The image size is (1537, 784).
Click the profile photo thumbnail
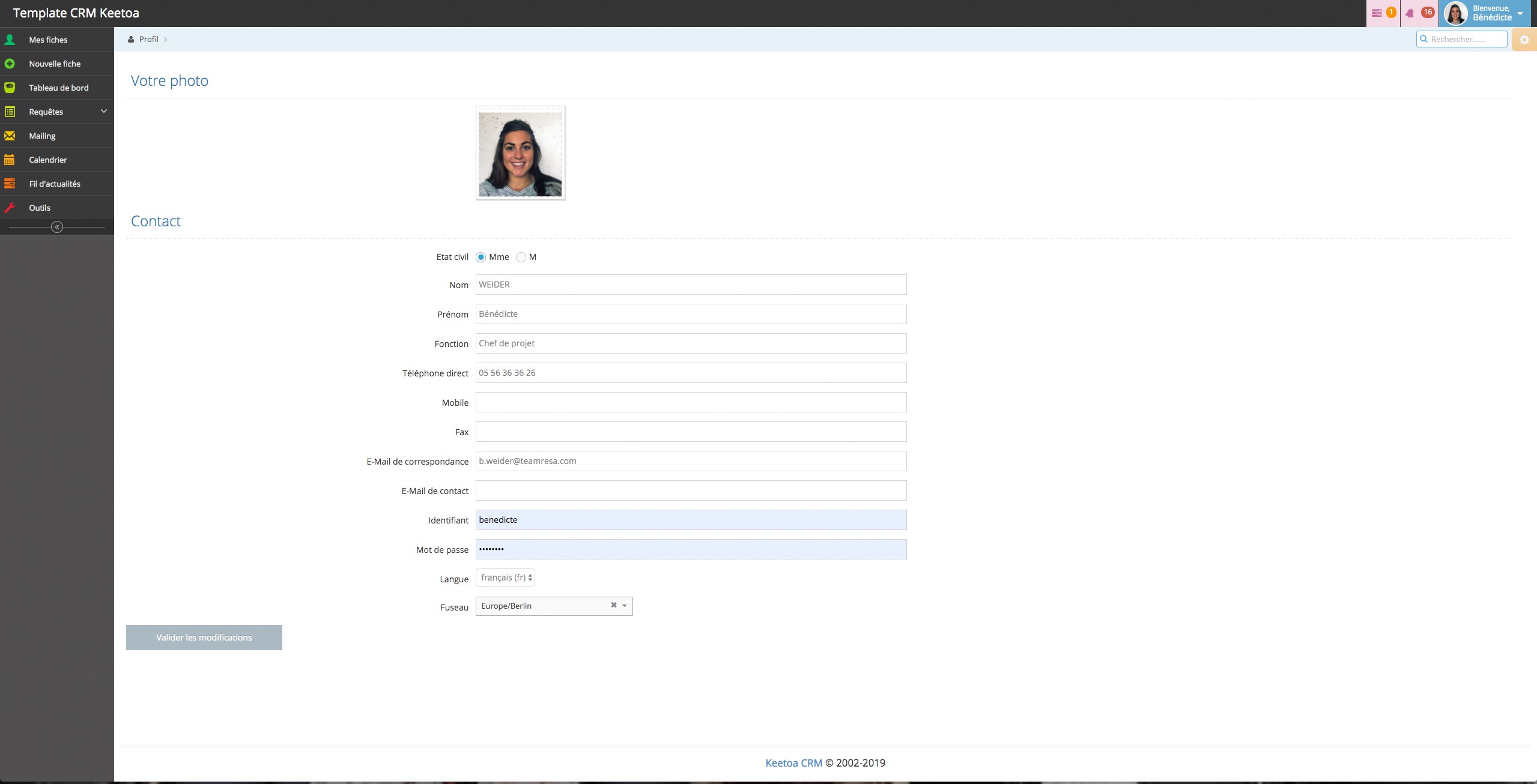[520, 153]
